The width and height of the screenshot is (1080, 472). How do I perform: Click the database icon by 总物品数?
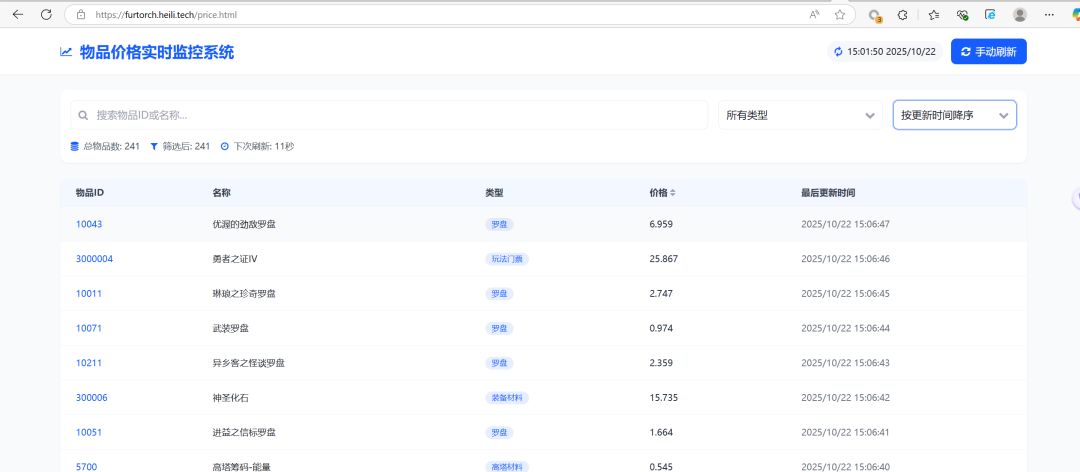(x=74, y=146)
